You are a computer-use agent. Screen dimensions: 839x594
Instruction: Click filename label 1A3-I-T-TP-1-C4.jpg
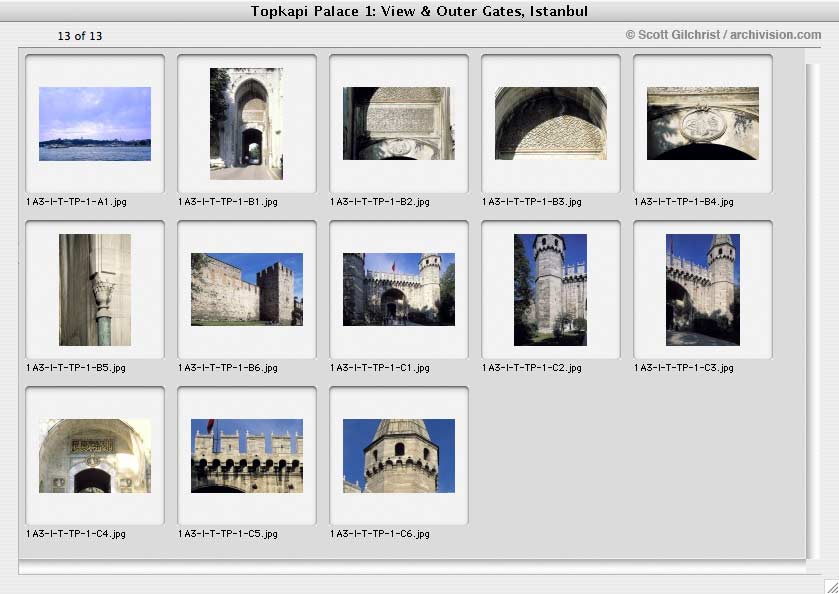click(76, 534)
